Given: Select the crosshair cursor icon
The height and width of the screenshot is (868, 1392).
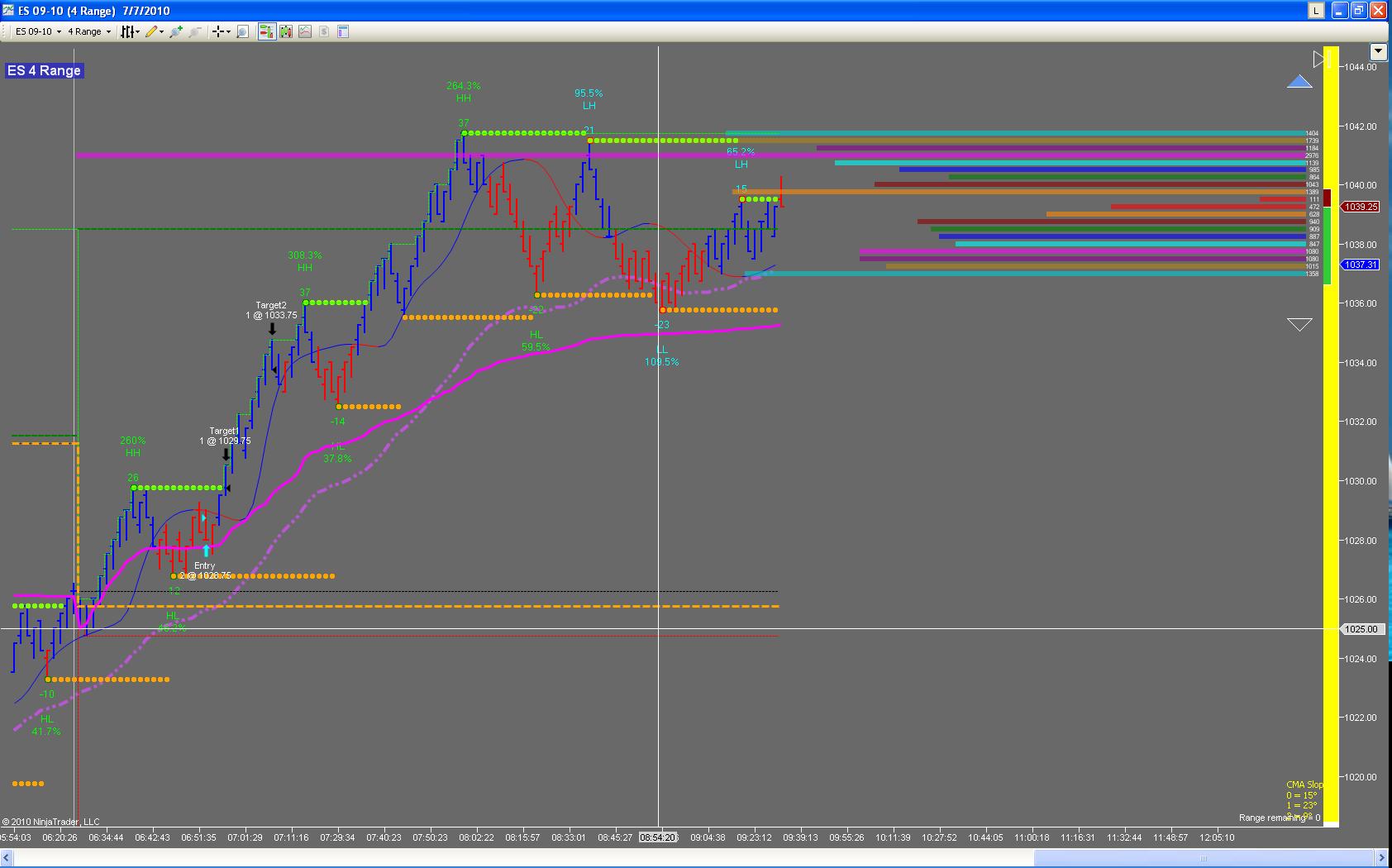Looking at the screenshot, I should [218, 31].
